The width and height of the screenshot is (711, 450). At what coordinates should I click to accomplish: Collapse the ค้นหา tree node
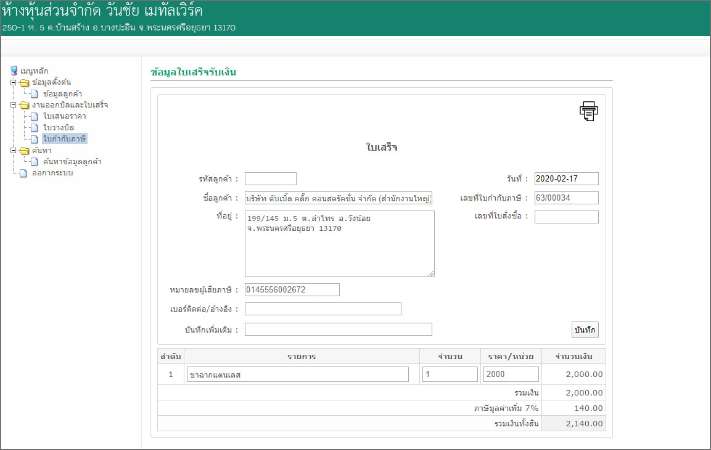pos(13,150)
